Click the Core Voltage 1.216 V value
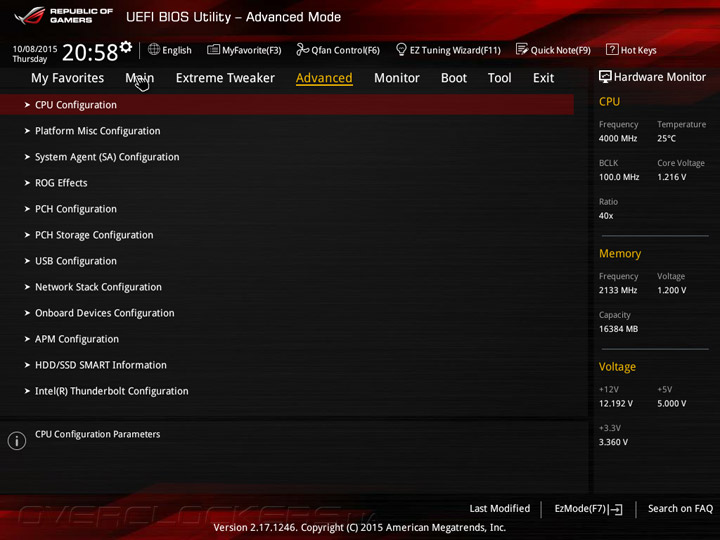Image resolution: width=720 pixels, height=540 pixels. click(671, 177)
